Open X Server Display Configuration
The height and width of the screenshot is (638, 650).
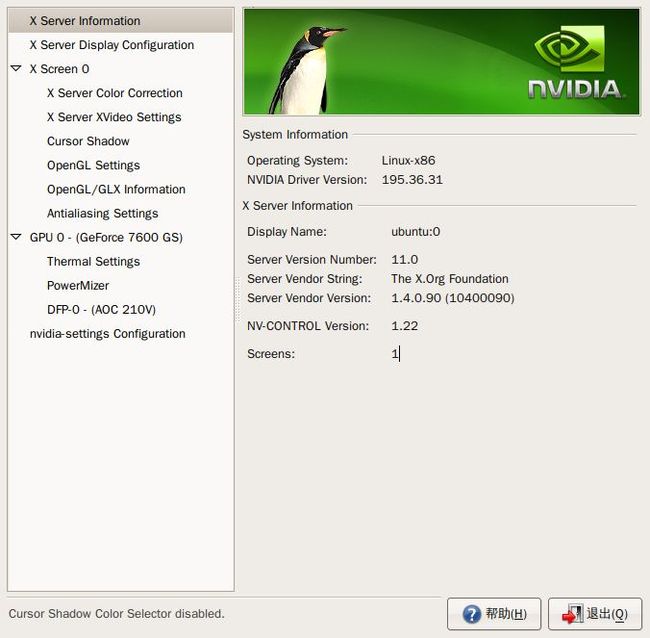112,45
